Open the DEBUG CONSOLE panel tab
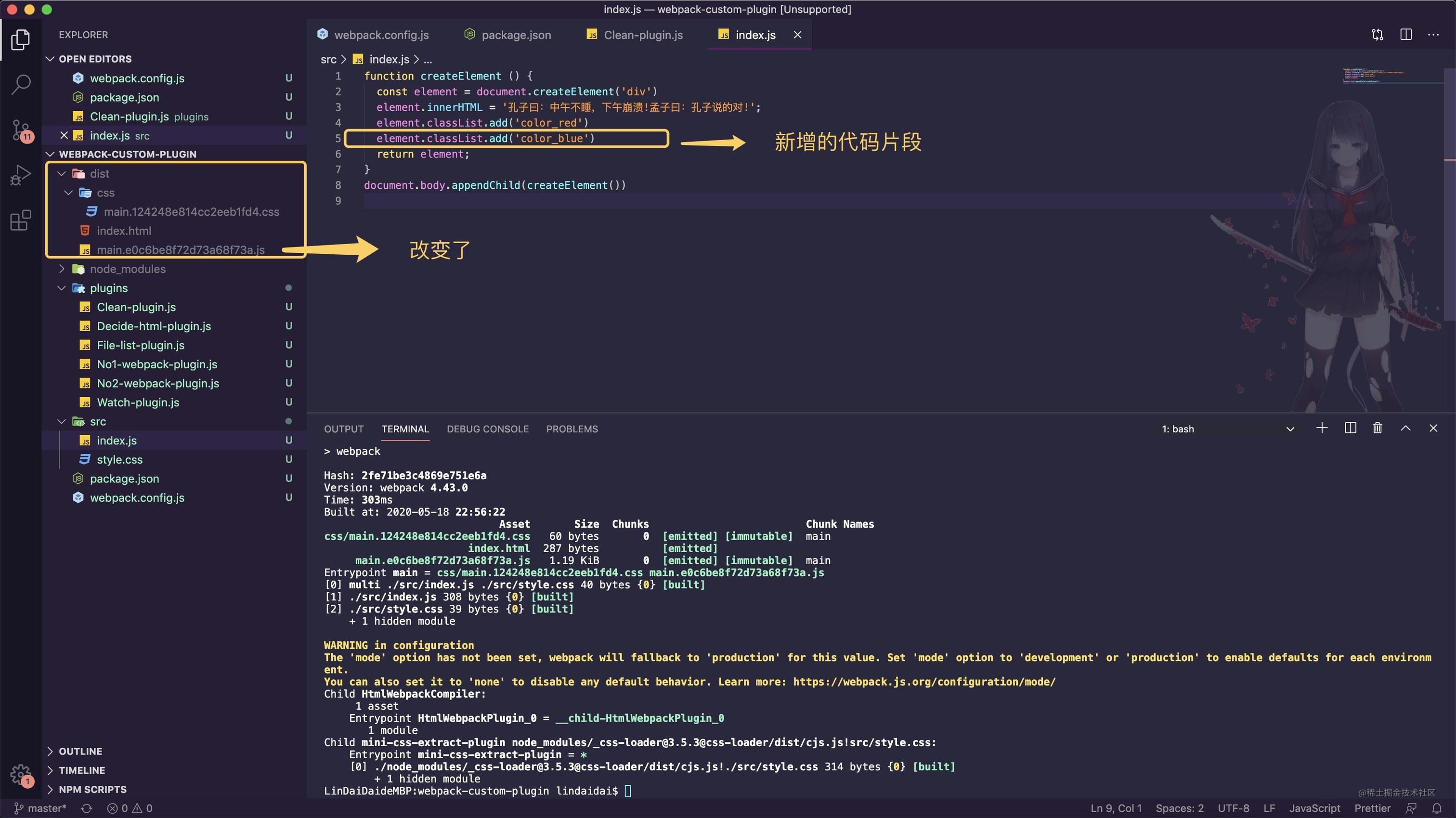 tap(488, 429)
